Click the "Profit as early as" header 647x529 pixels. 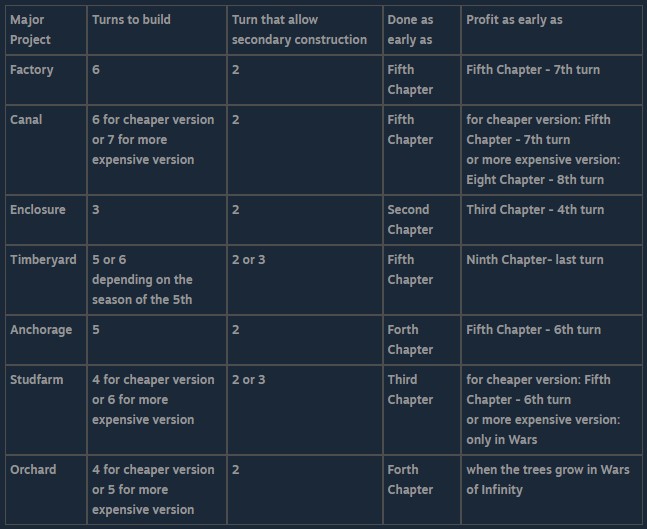(514, 20)
